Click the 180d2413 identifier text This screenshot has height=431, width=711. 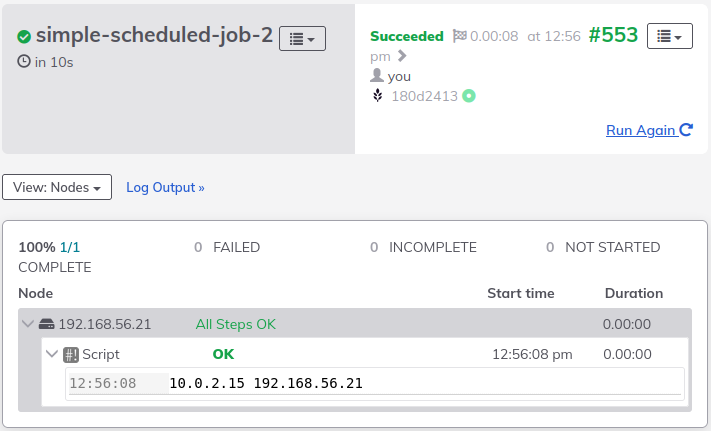pos(424,96)
